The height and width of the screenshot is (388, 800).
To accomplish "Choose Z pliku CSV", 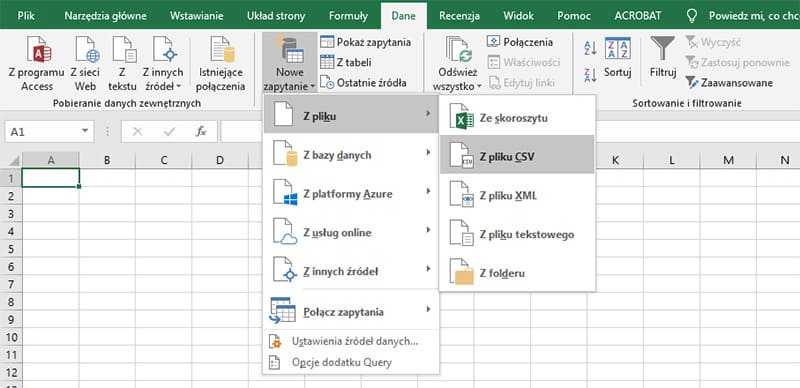I will point(517,155).
